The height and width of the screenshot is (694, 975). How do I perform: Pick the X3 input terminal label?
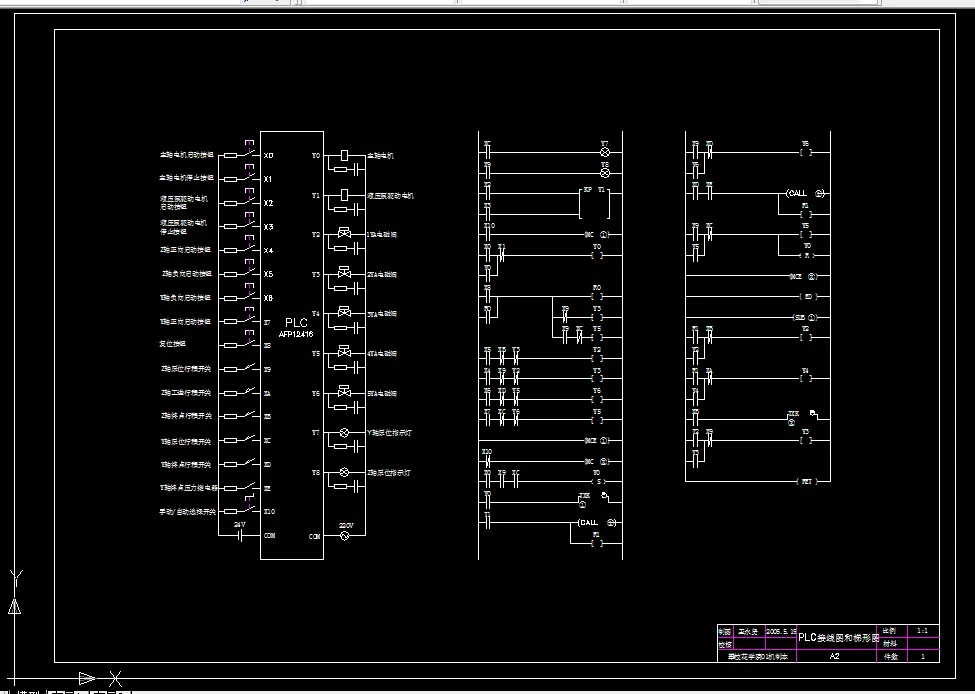[268, 227]
